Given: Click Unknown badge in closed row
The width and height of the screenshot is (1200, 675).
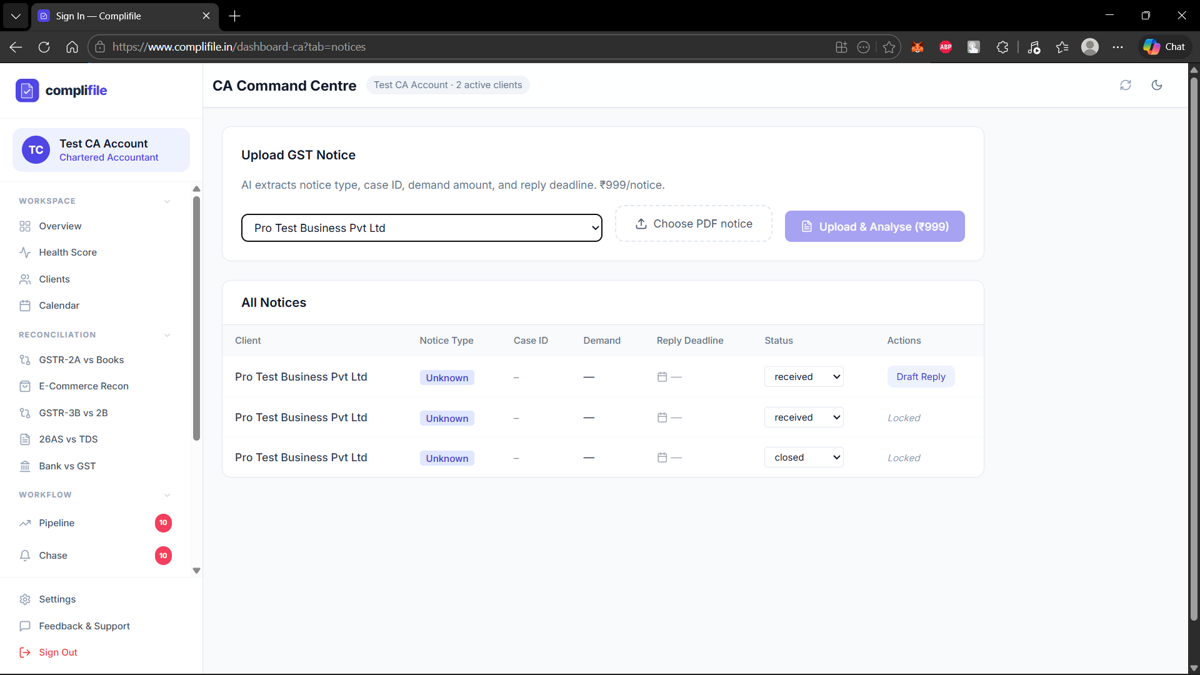Looking at the screenshot, I should (447, 458).
